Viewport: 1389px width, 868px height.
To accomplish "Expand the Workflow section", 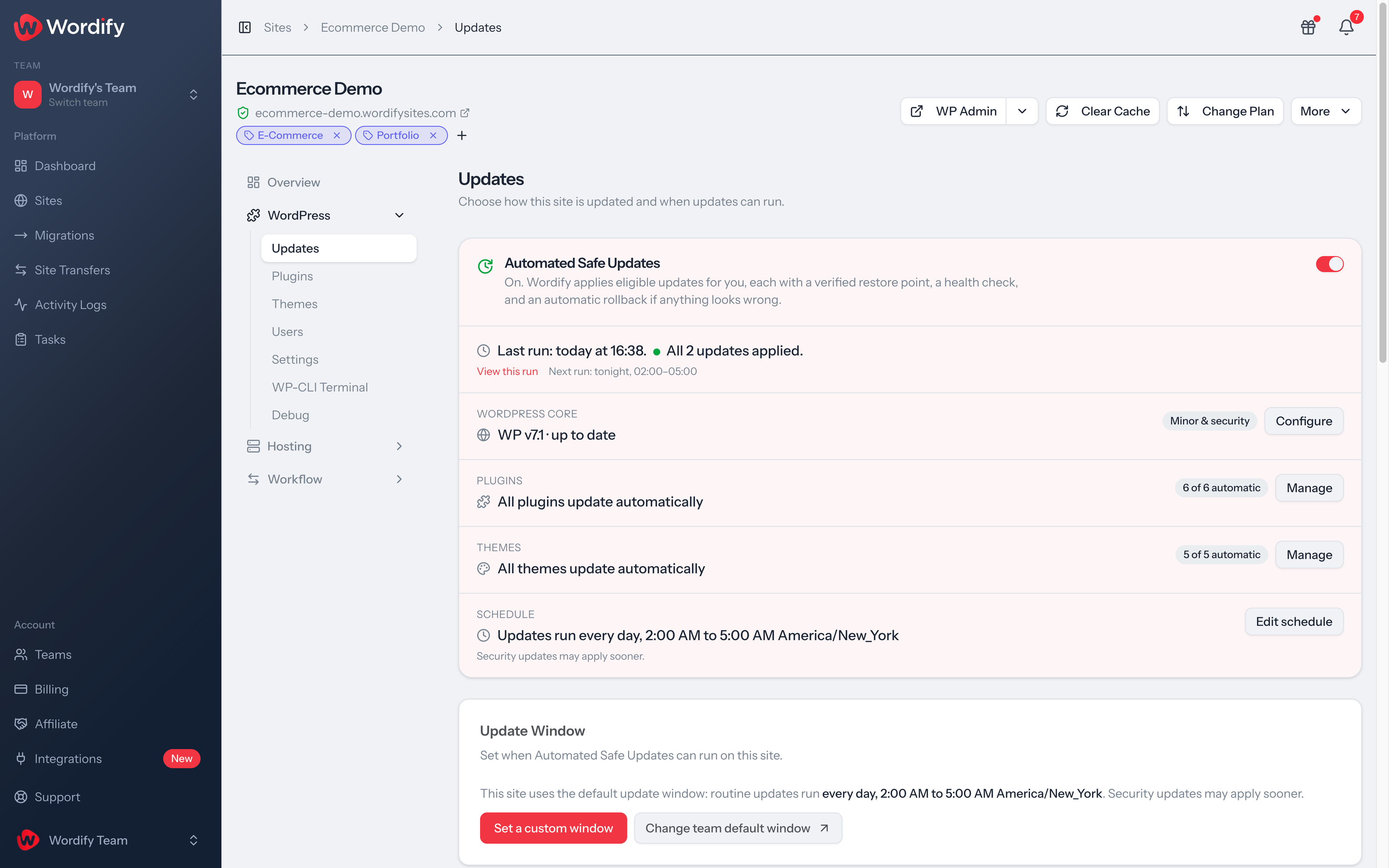I will pos(326,479).
